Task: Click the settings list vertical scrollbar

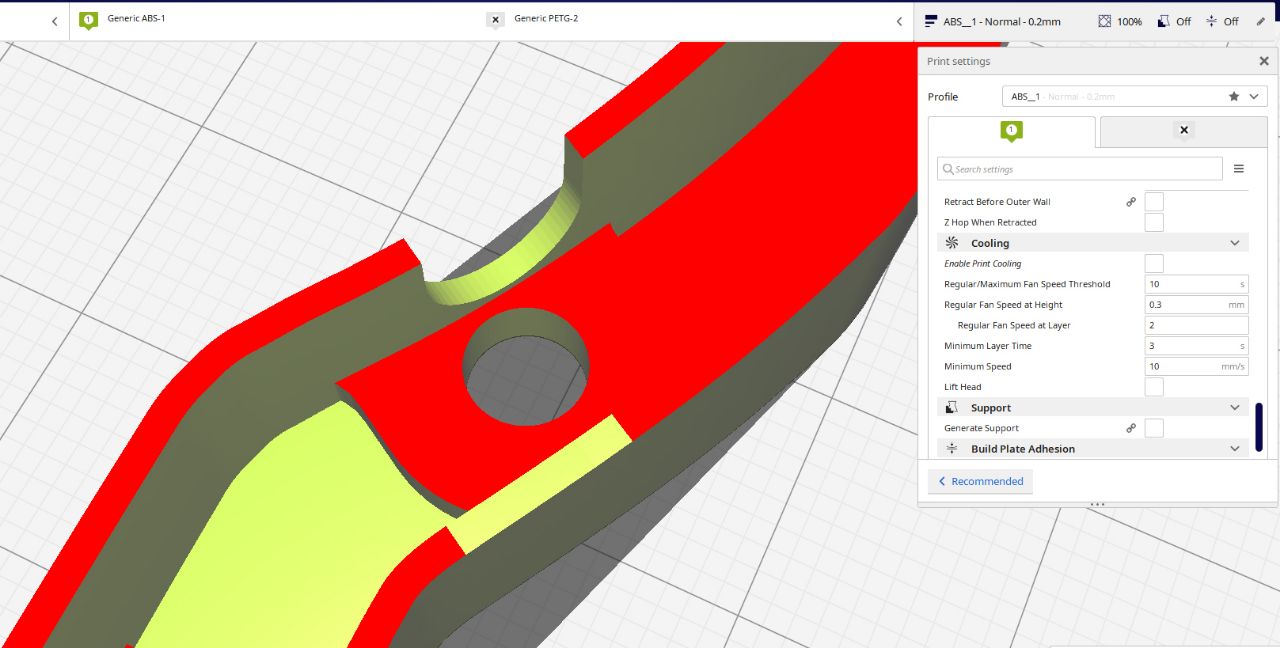Action: (x=1259, y=427)
